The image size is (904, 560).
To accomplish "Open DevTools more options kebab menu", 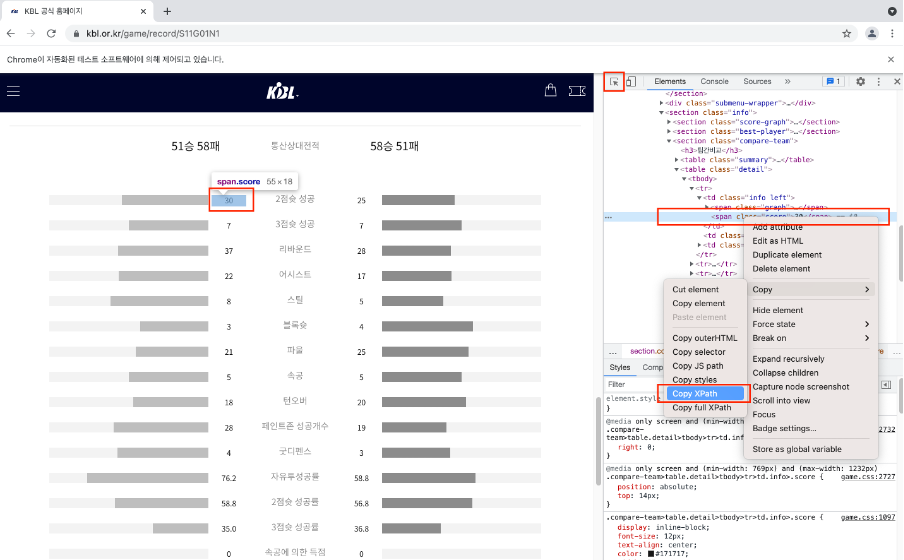I will [x=879, y=82].
